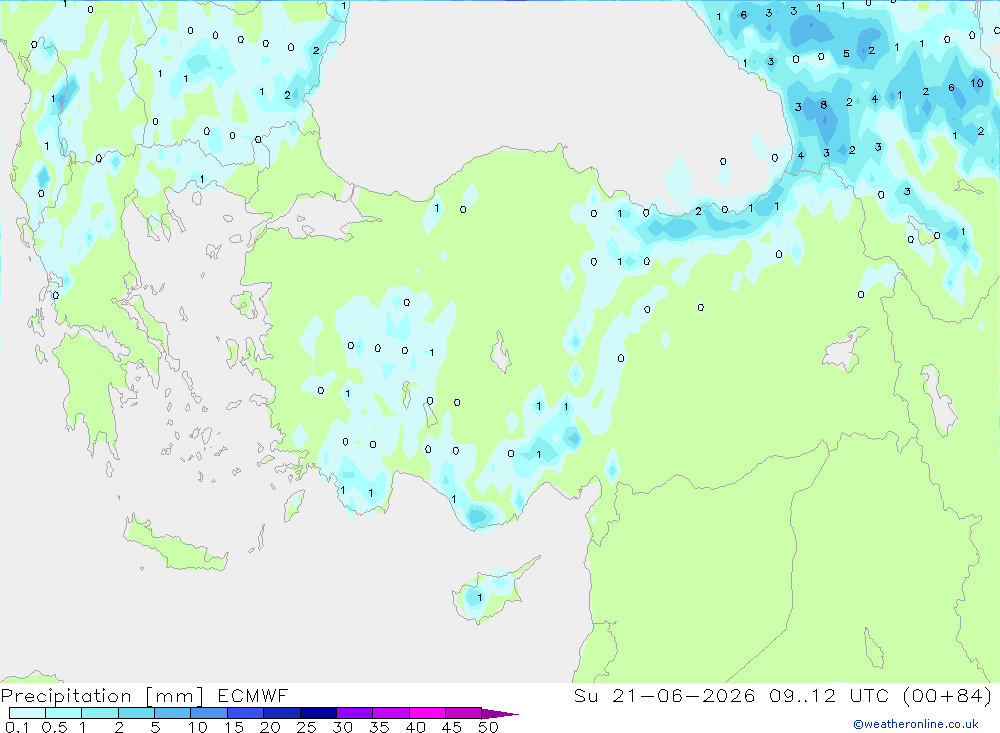
Task: Select the 35–40 mm legend swatch
Action: [x=390, y=713]
